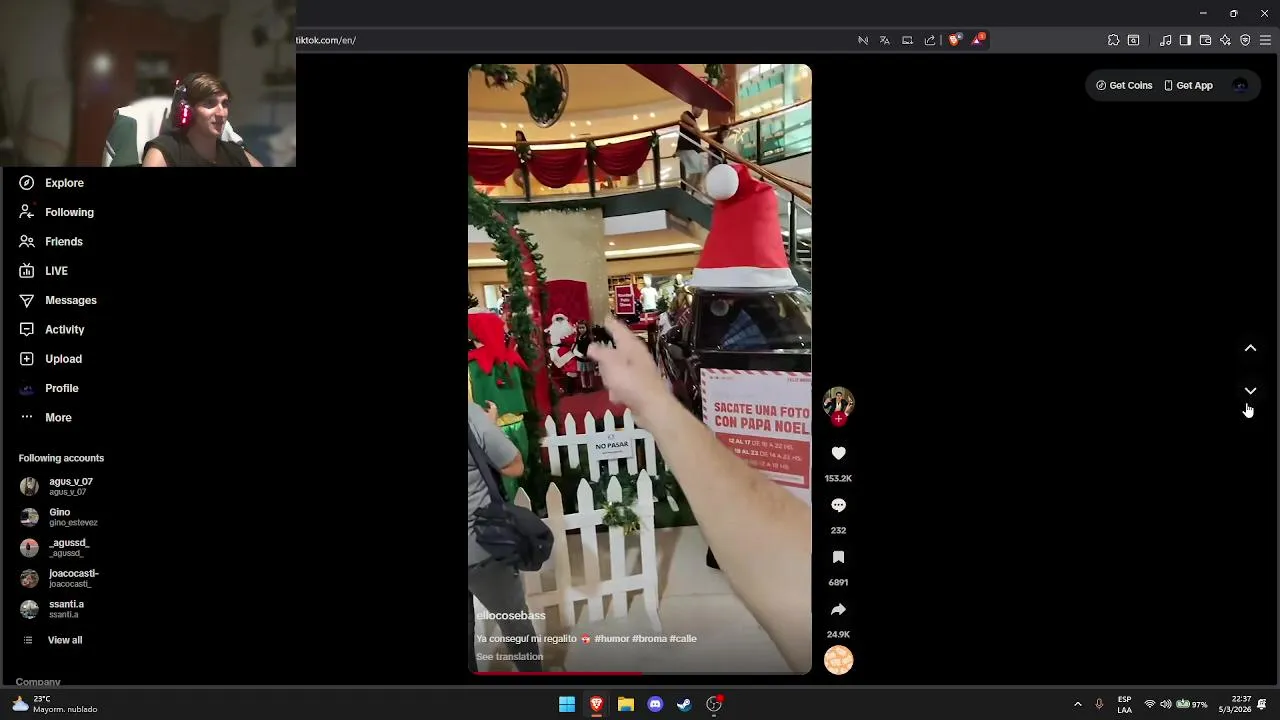Open Steam from the taskbar

684,704
